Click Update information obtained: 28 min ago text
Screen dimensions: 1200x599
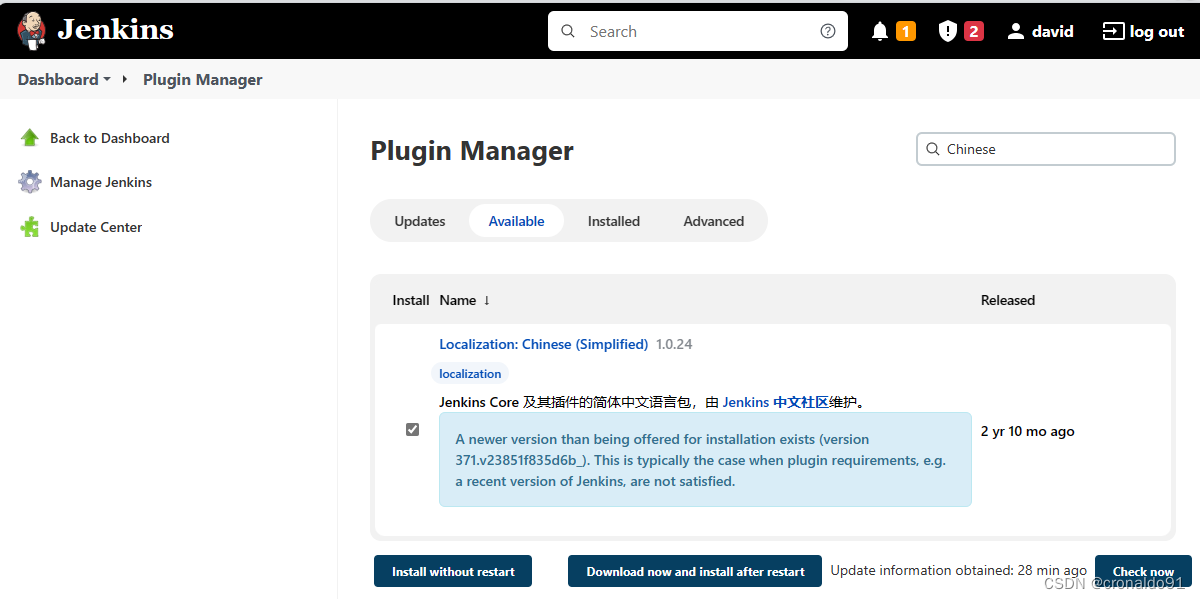pos(959,570)
